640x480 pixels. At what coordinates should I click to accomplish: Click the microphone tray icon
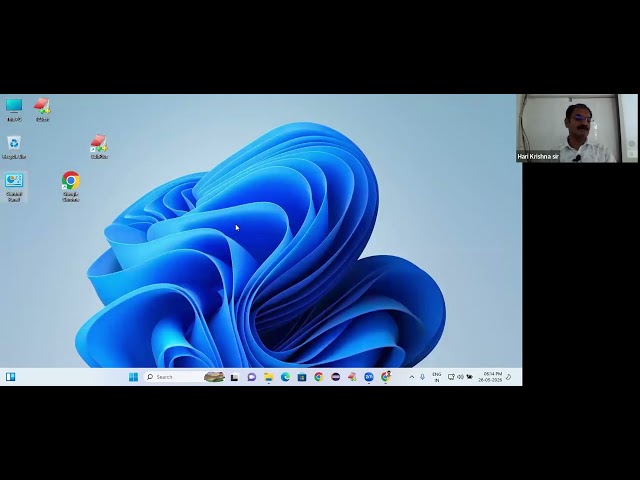tap(422, 377)
